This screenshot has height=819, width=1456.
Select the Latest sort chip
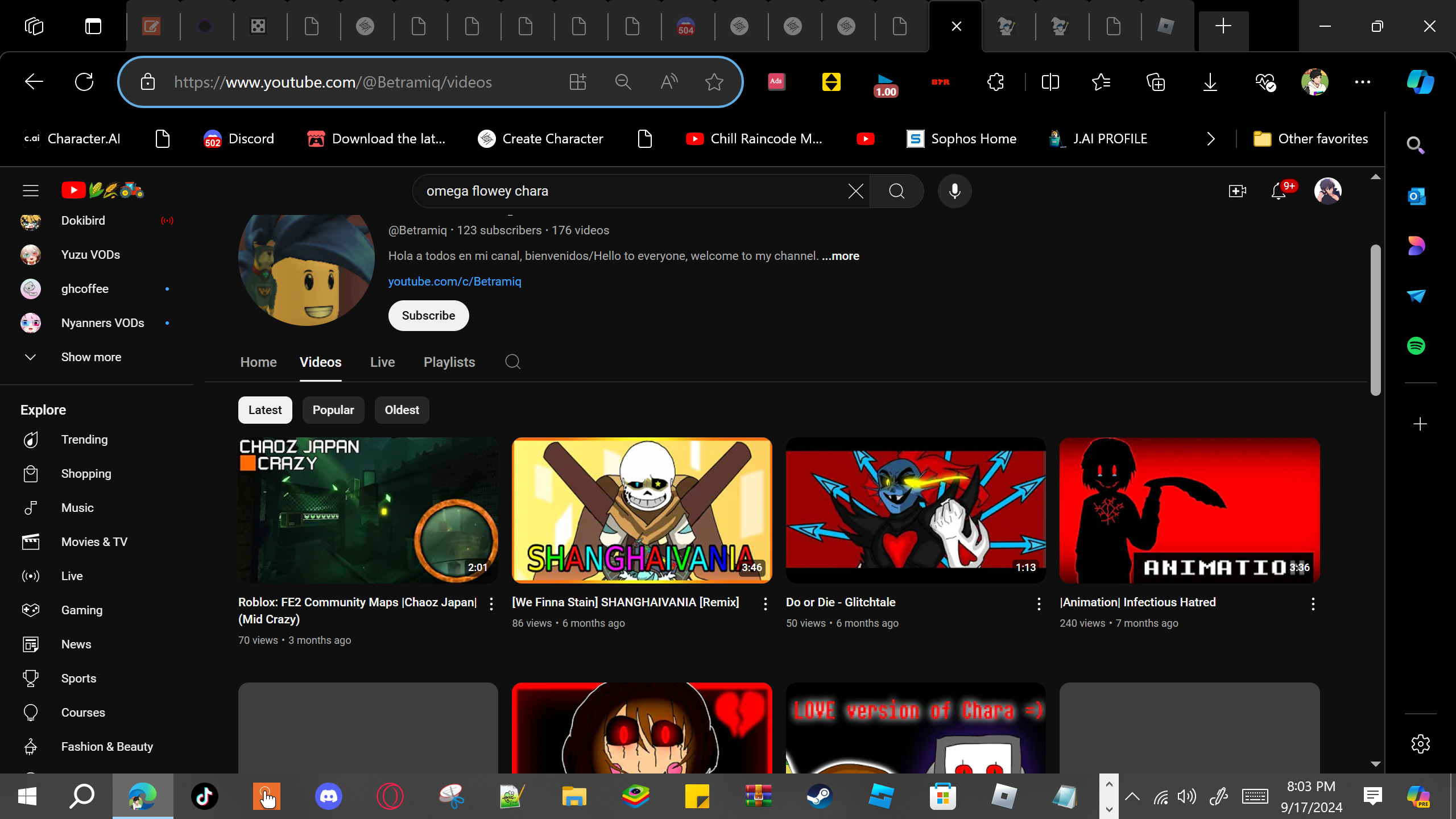(264, 410)
